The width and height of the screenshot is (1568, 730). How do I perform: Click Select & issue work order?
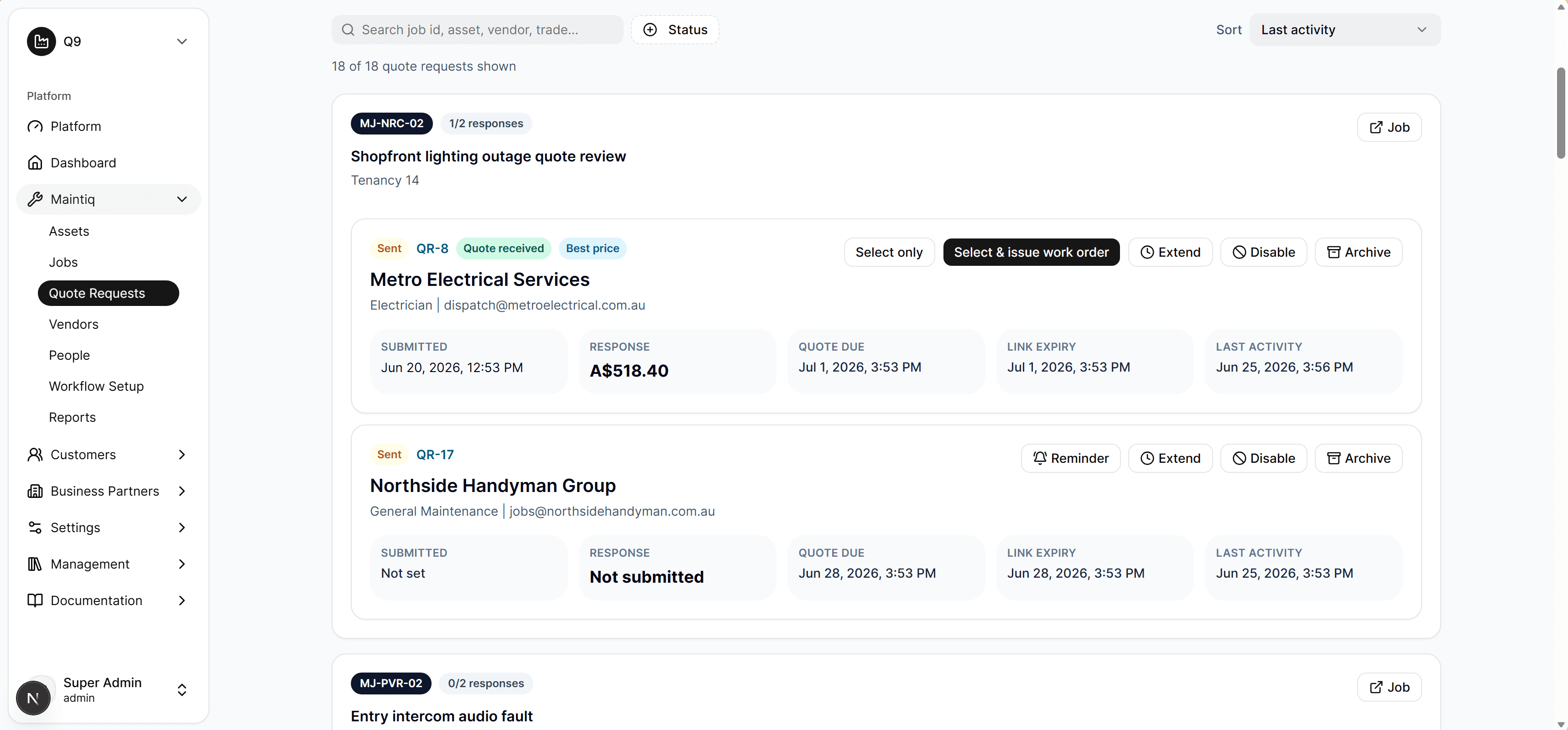tap(1031, 253)
